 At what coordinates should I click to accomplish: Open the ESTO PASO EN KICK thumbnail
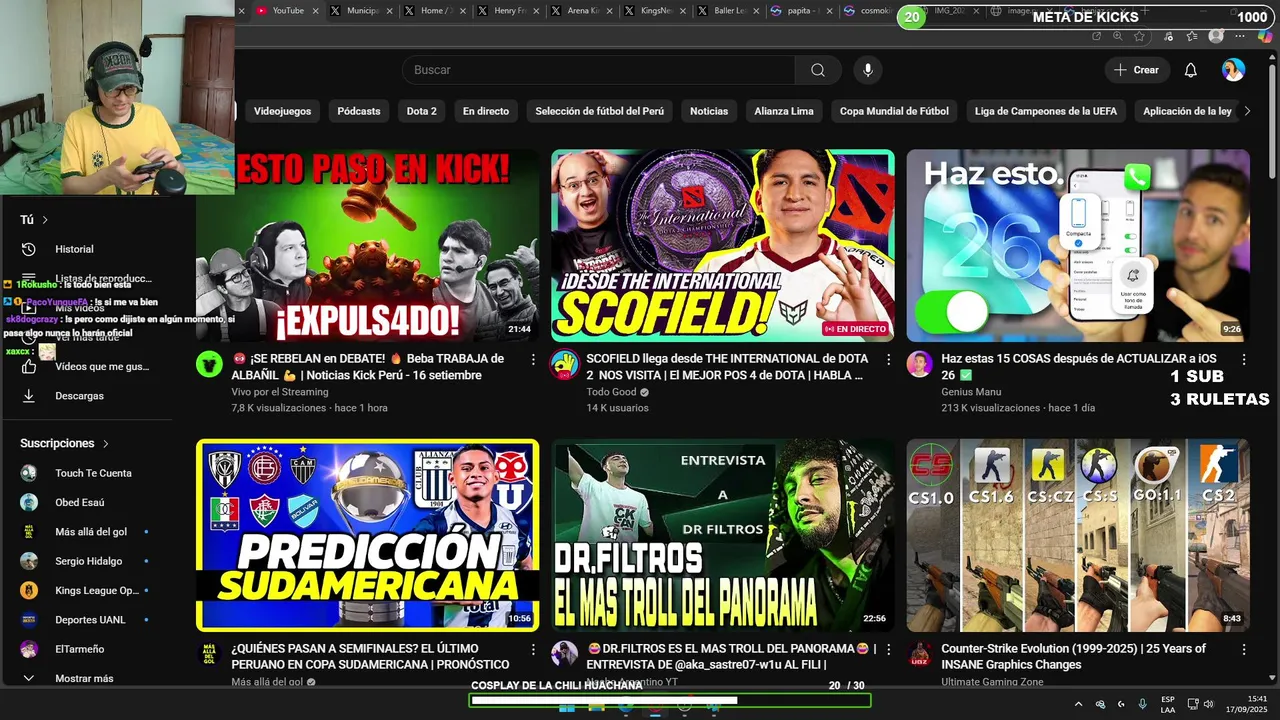coord(367,246)
